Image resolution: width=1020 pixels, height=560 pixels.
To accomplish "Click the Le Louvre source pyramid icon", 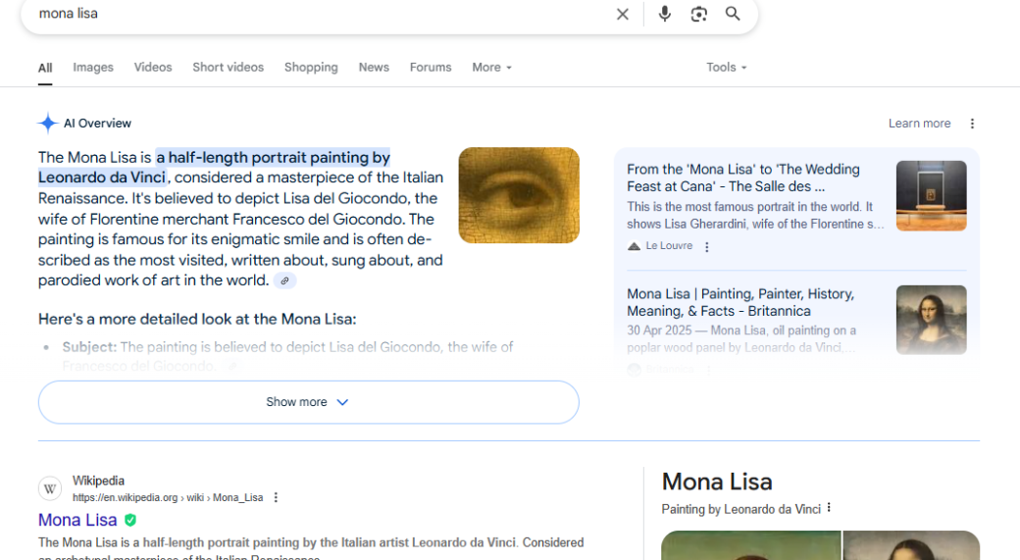I will [634, 246].
